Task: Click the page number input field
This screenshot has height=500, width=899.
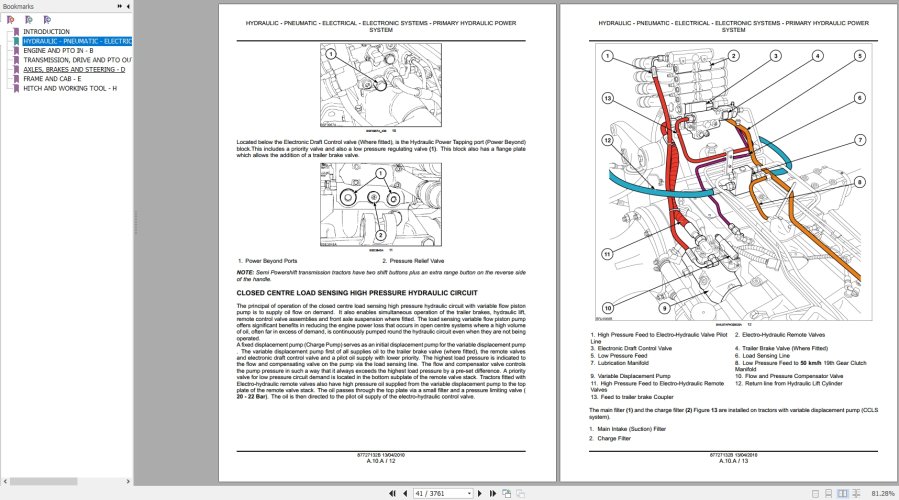Action: (x=439, y=494)
